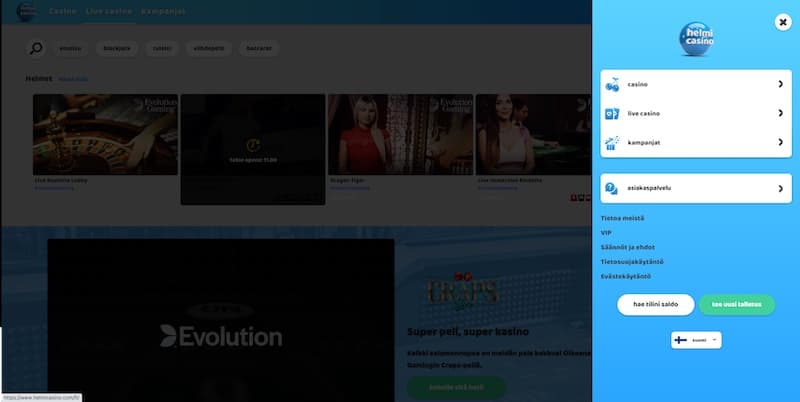Open the Live Roulette Lobby thumbnail

tap(106, 135)
